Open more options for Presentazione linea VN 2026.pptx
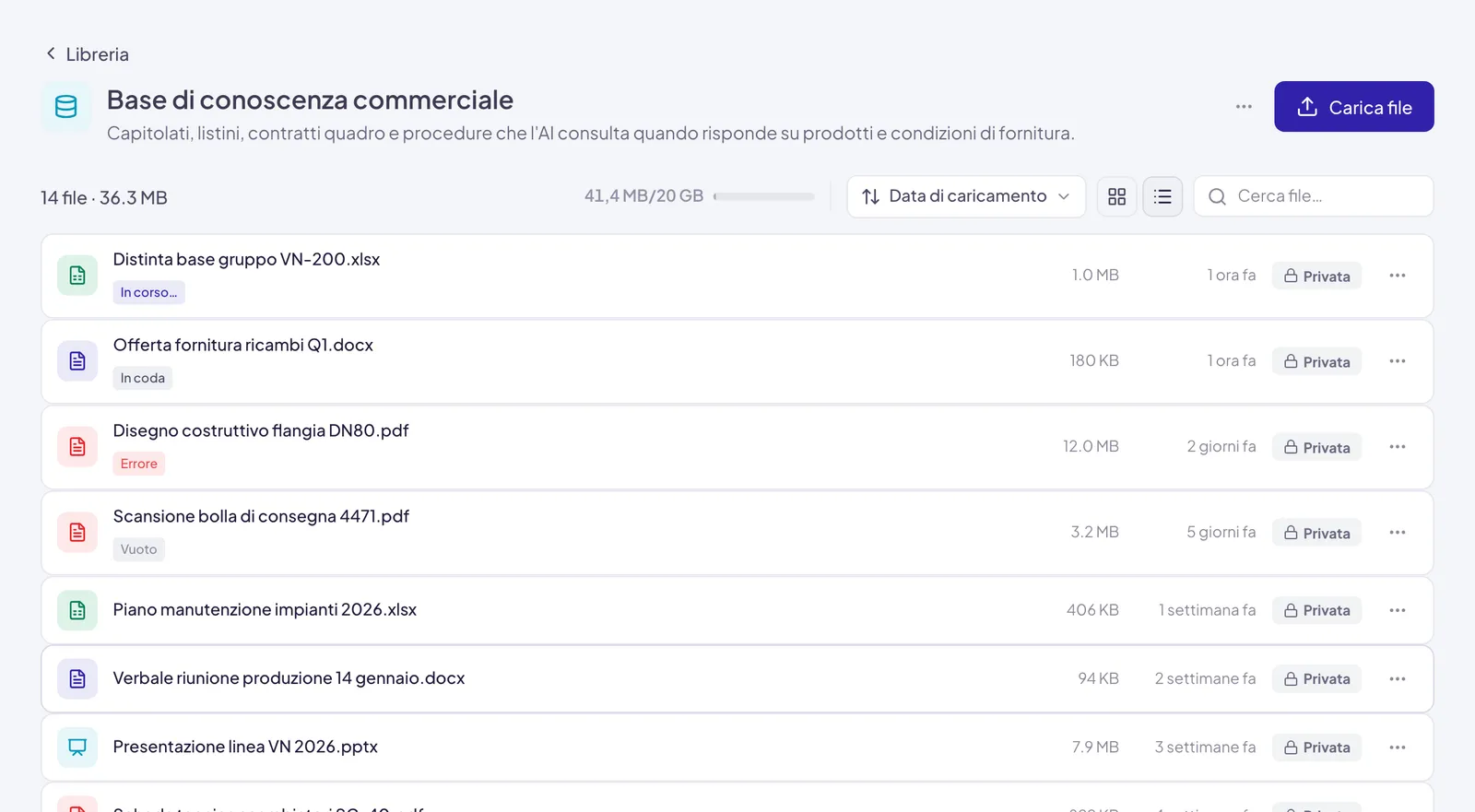This screenshot has width=1475, height=812. 1398,747
